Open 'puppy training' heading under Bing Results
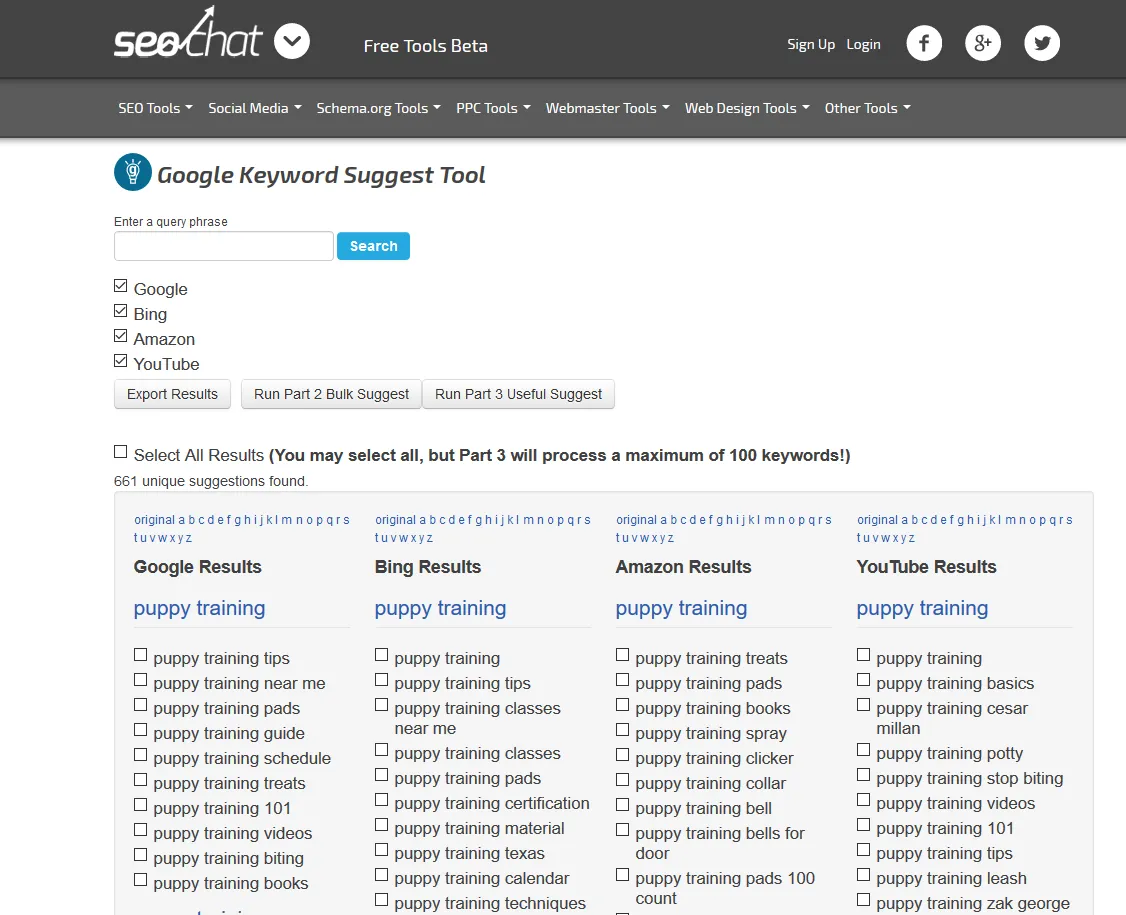Image resolution: width=1126 pixels, height=915 pixels. pos(440,608)
